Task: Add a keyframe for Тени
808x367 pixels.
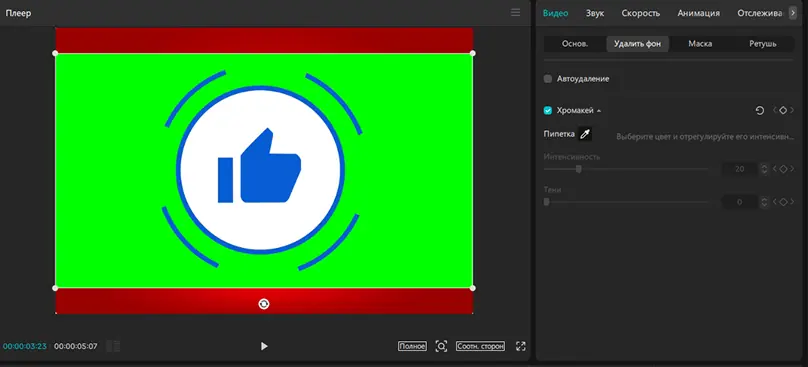Action: click(783, 202)
